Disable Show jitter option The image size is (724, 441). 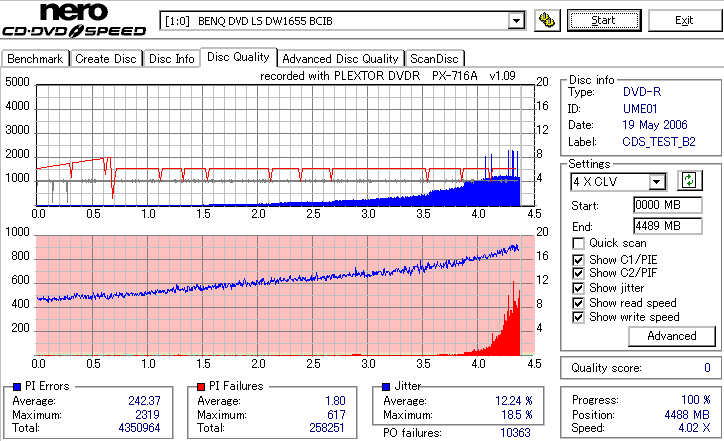pos(578,289)
